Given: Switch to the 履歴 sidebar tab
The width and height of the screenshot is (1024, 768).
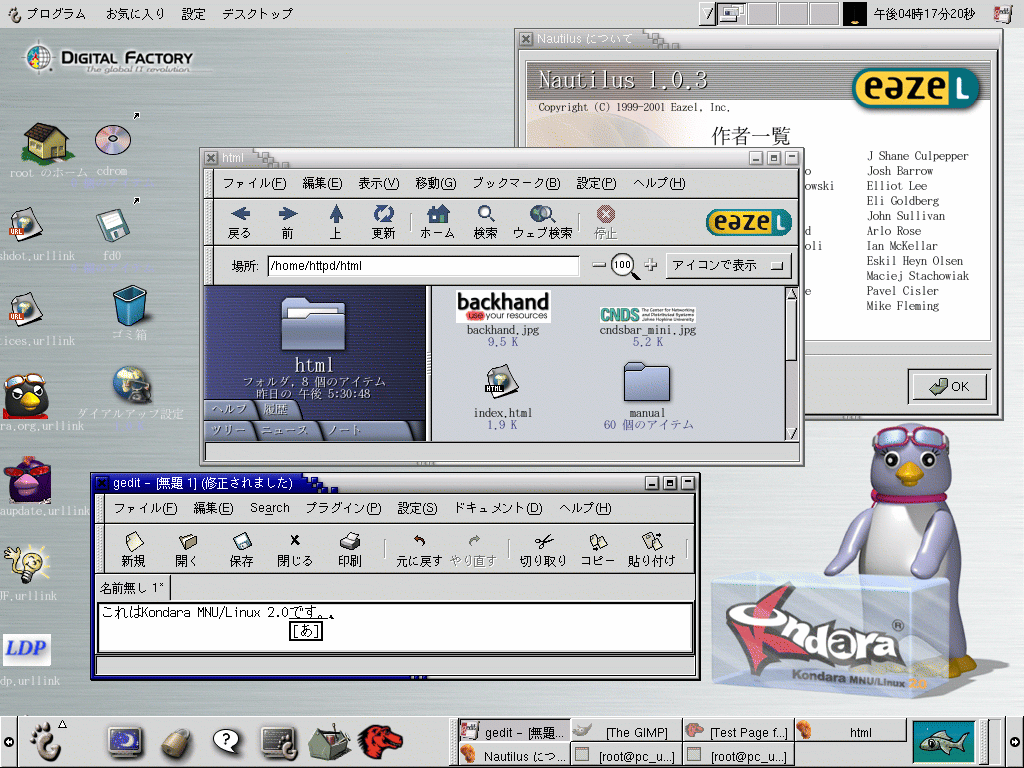Looking at the screenshot, I should click(x=276, y=409).
